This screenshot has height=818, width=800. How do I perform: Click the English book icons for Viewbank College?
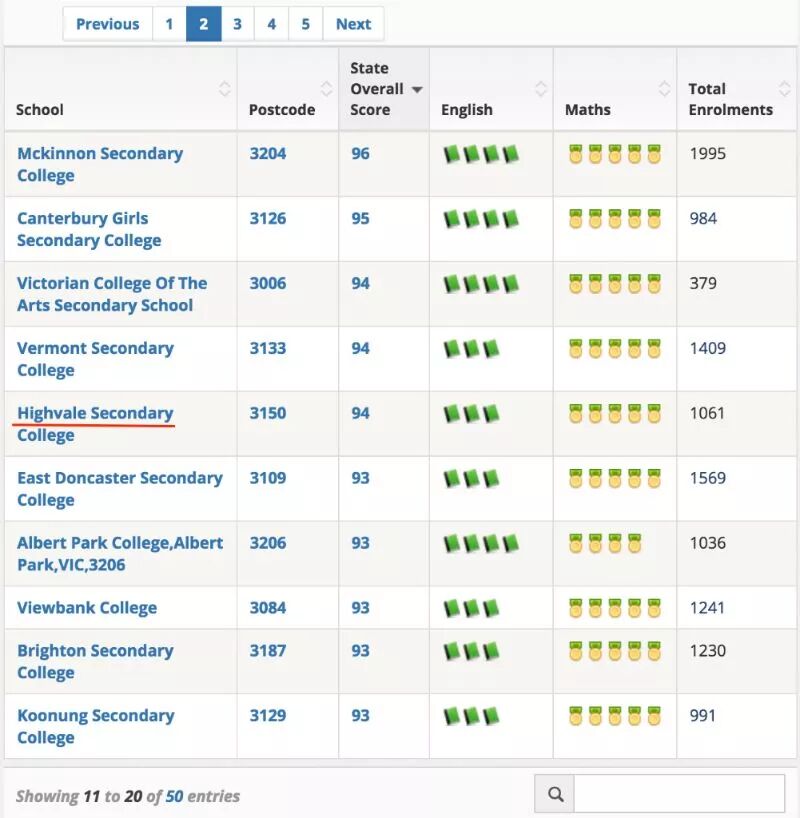click(x=471, y=608)
